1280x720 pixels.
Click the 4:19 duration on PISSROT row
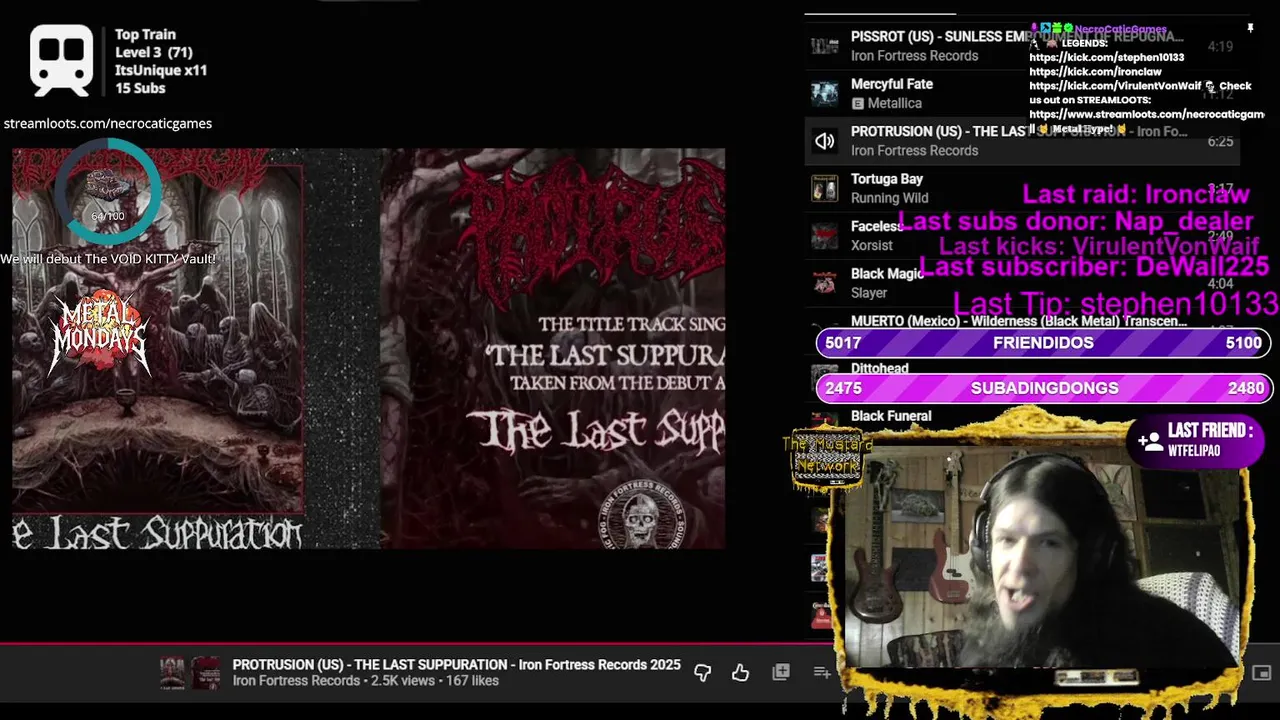coord(1220,46)
